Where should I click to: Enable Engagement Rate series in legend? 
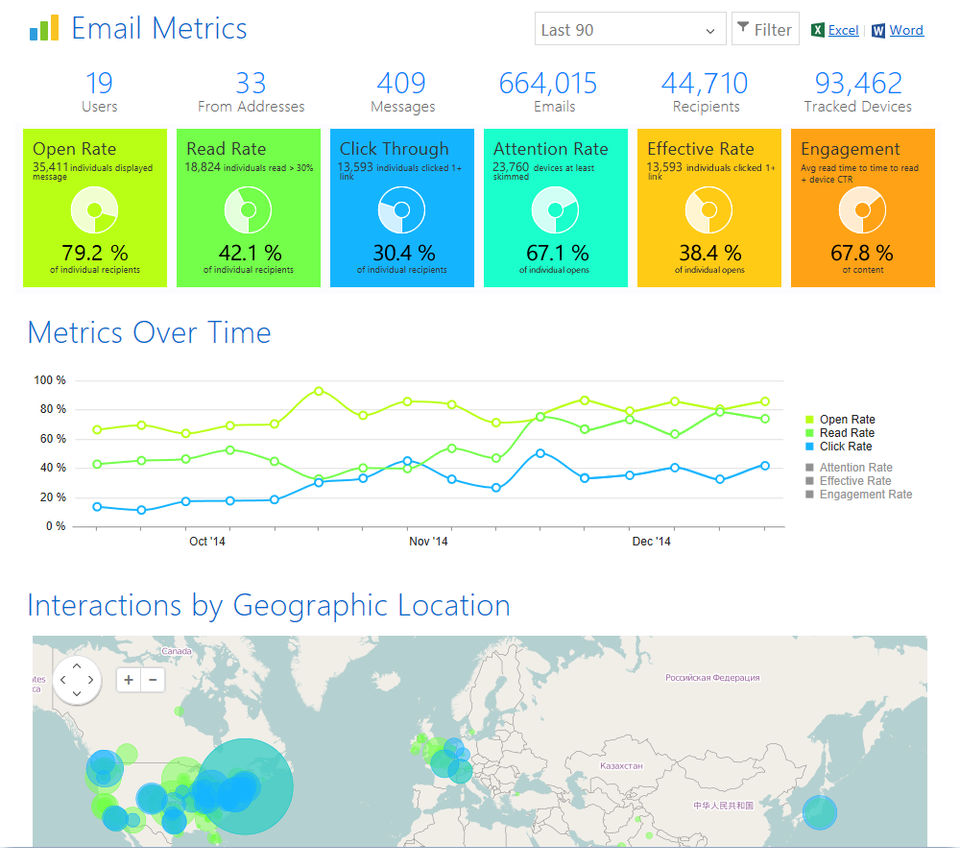coord(858,494)
